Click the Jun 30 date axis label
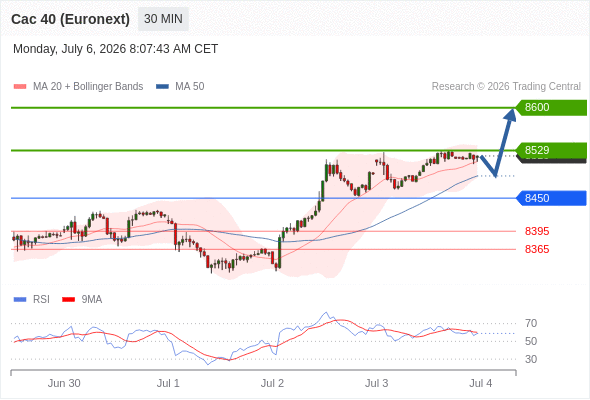The height and width of the screenshot is (400, 590). (64, 383)
